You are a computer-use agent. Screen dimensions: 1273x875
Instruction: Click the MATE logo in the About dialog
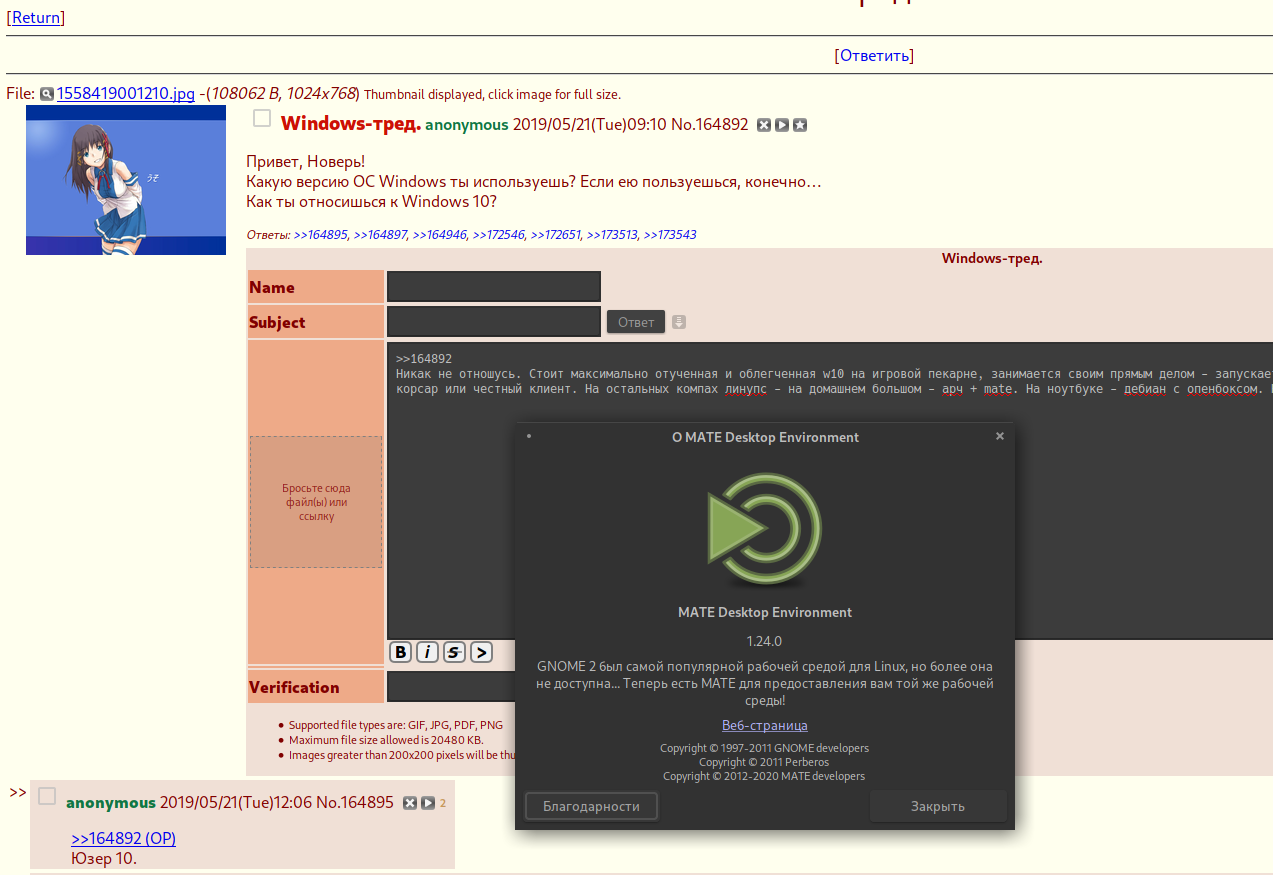(764, 528)
